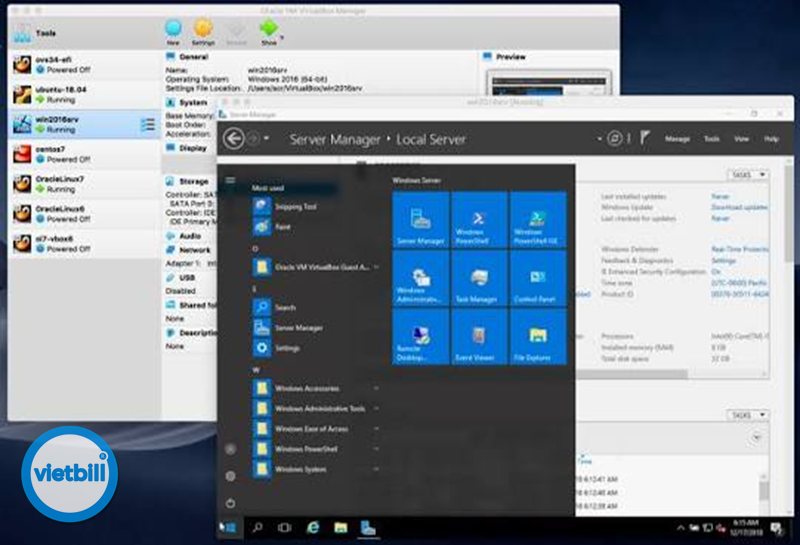Open win2016srv machine menu list icon

pos(147,124)
